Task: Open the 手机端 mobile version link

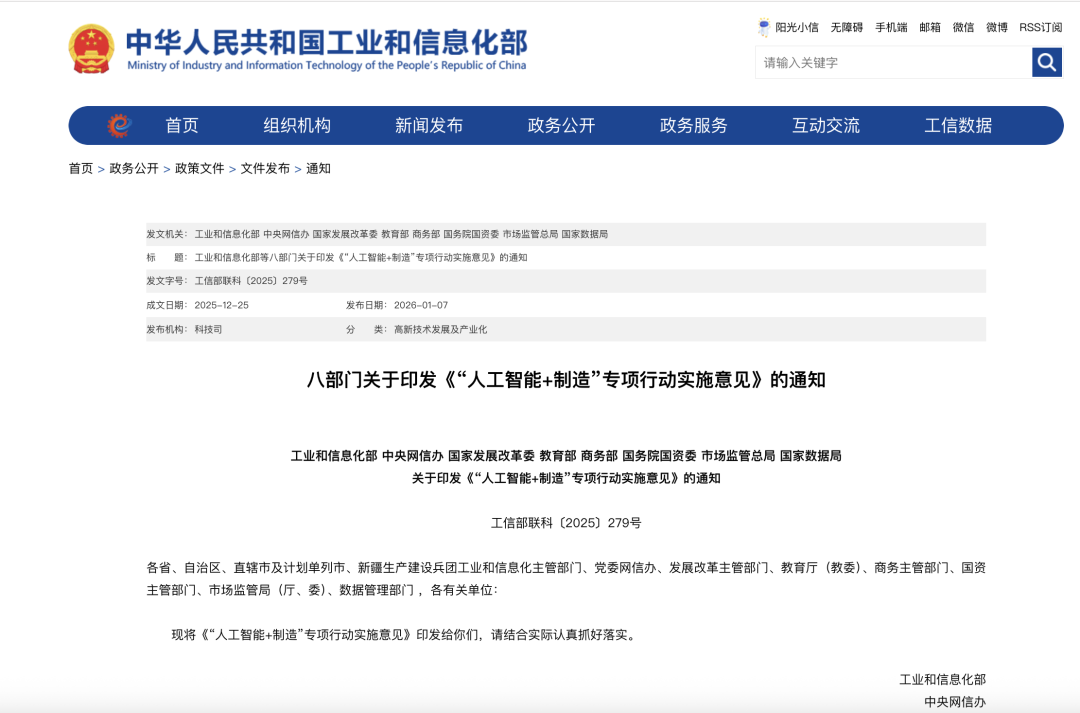Action: point(891,28)
